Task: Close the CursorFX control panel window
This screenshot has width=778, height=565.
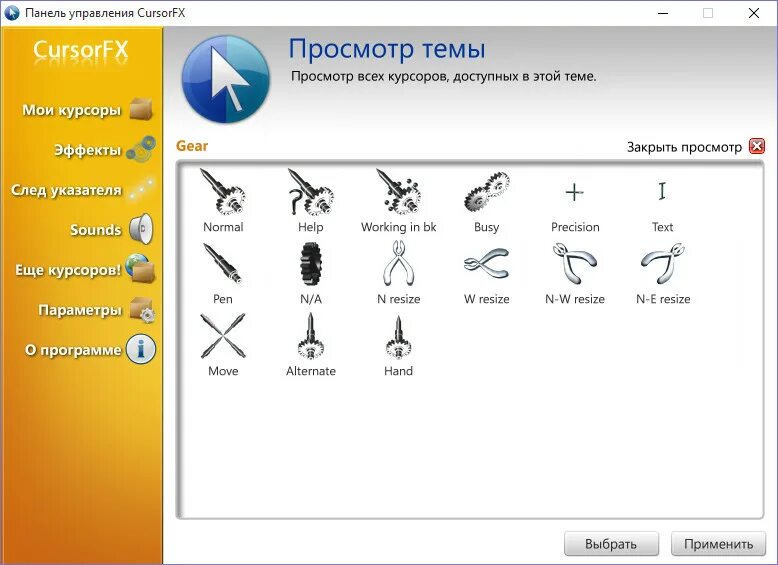Action: 754,13
